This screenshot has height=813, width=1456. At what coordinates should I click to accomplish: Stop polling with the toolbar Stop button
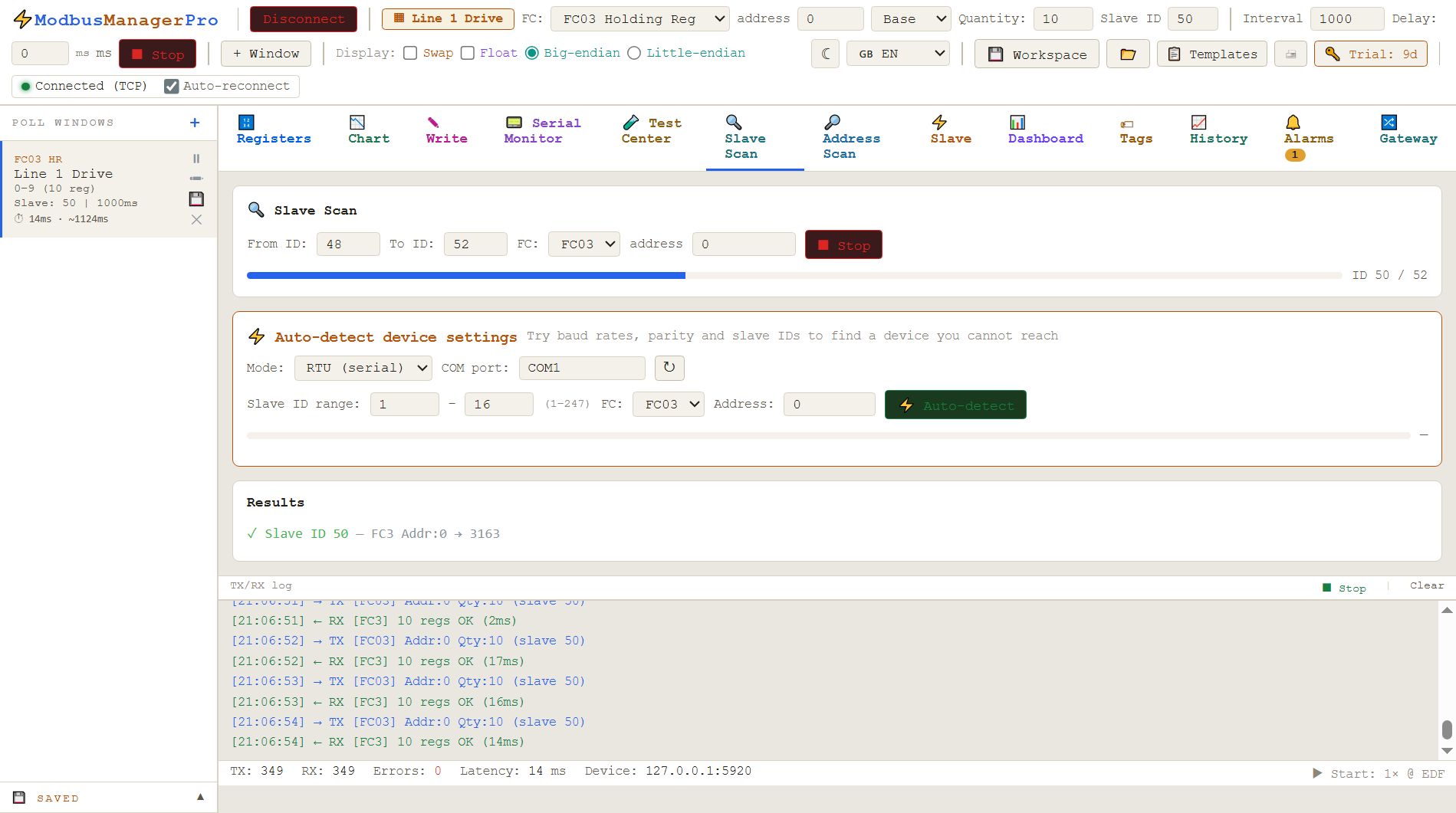click(x=157, y=54)
